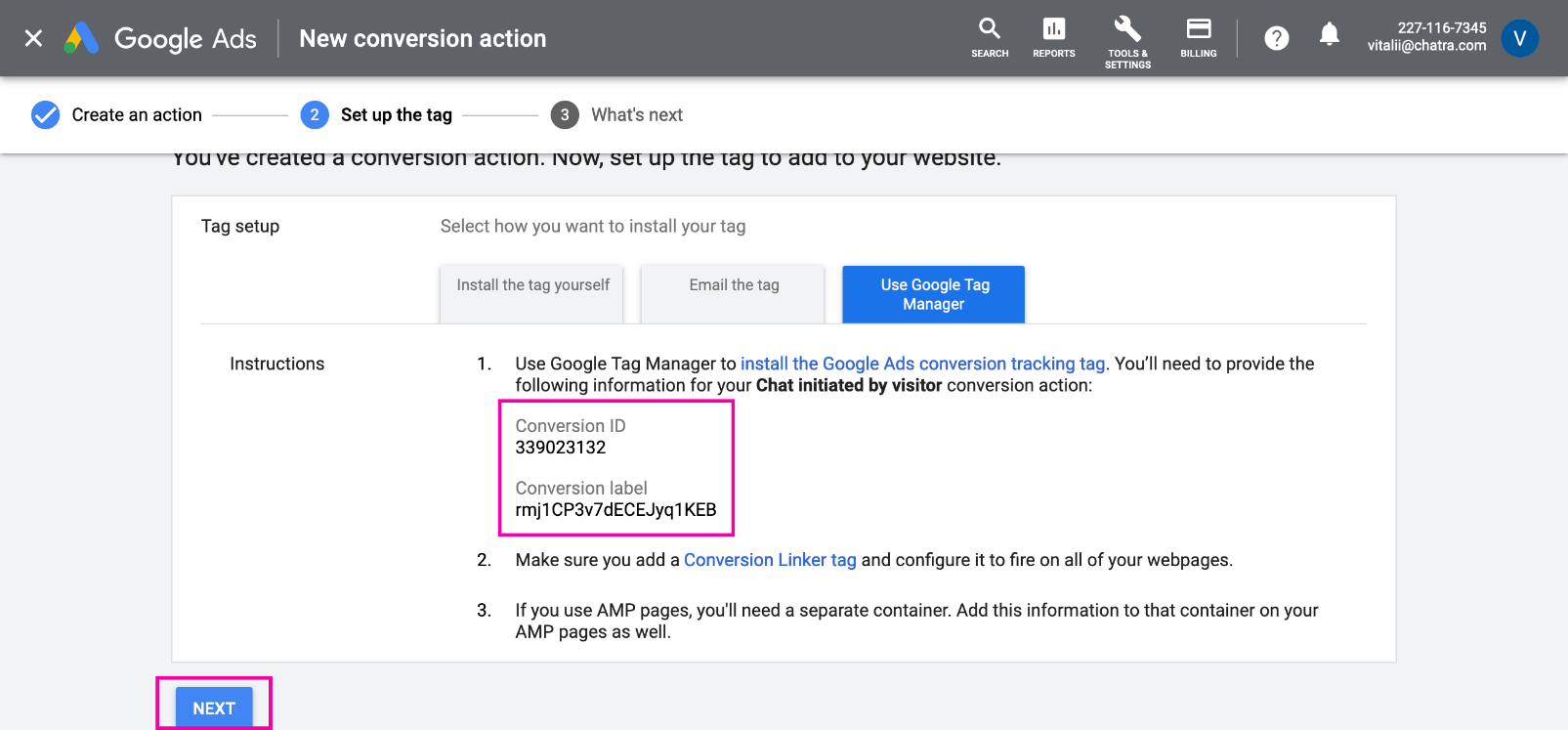Open the Help question mark icon
1568x730 pixels.
pyautogui.click(x=1276, y=38)
